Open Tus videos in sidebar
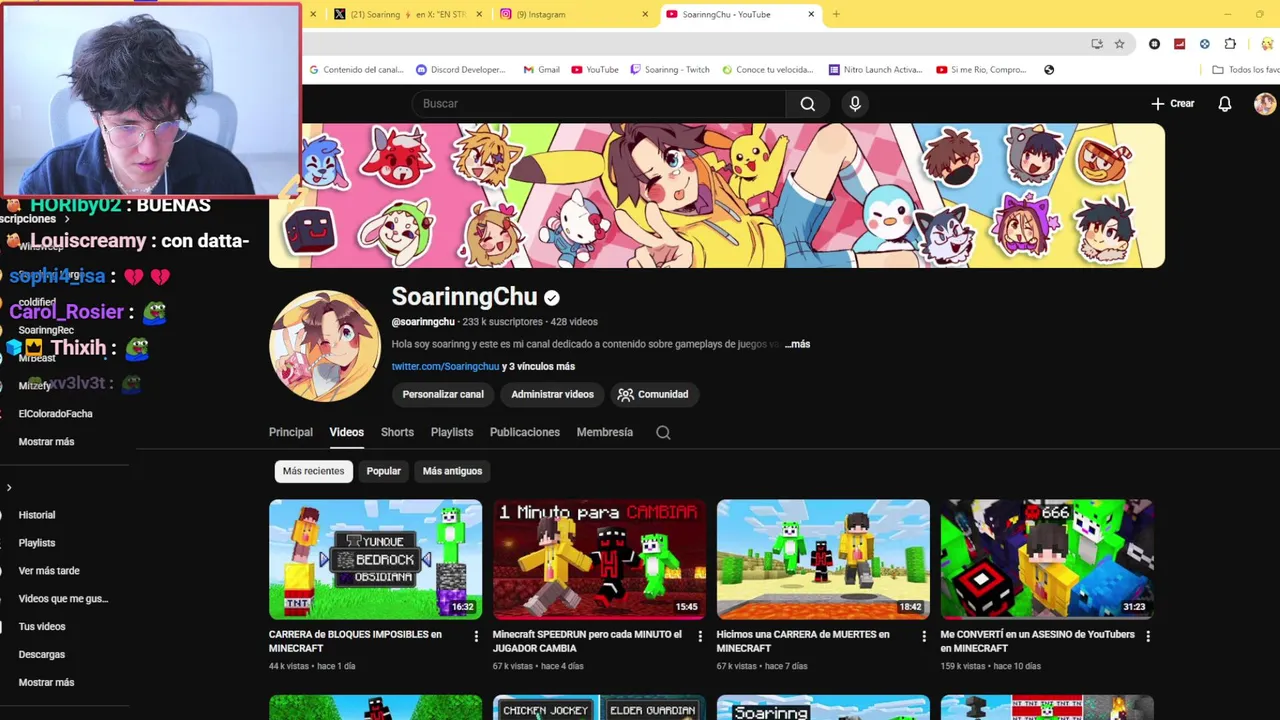This screenshot has width=1280, height=720. [42, 627]
